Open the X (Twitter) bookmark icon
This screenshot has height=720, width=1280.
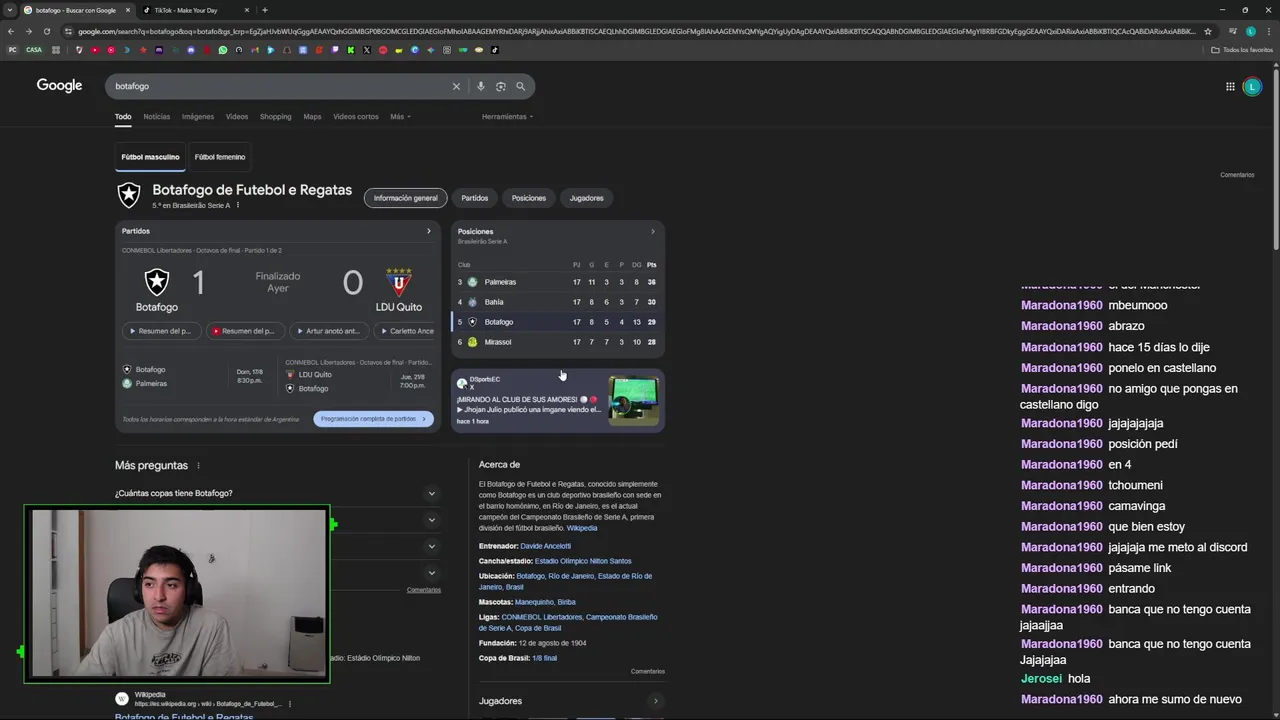point(367,50)
